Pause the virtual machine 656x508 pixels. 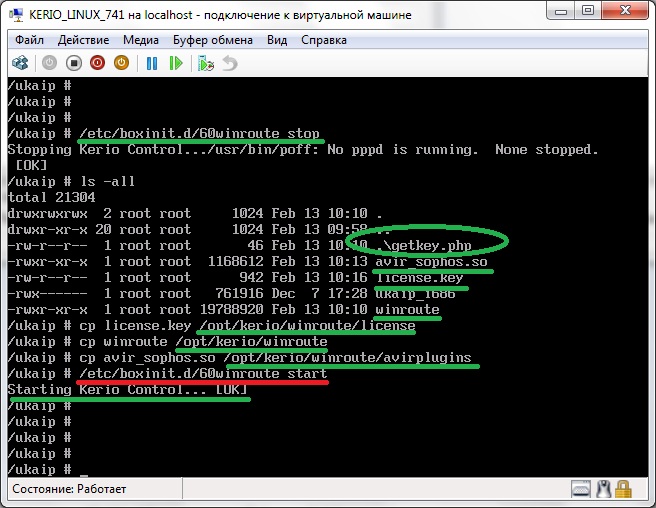[x=152, y=63]
